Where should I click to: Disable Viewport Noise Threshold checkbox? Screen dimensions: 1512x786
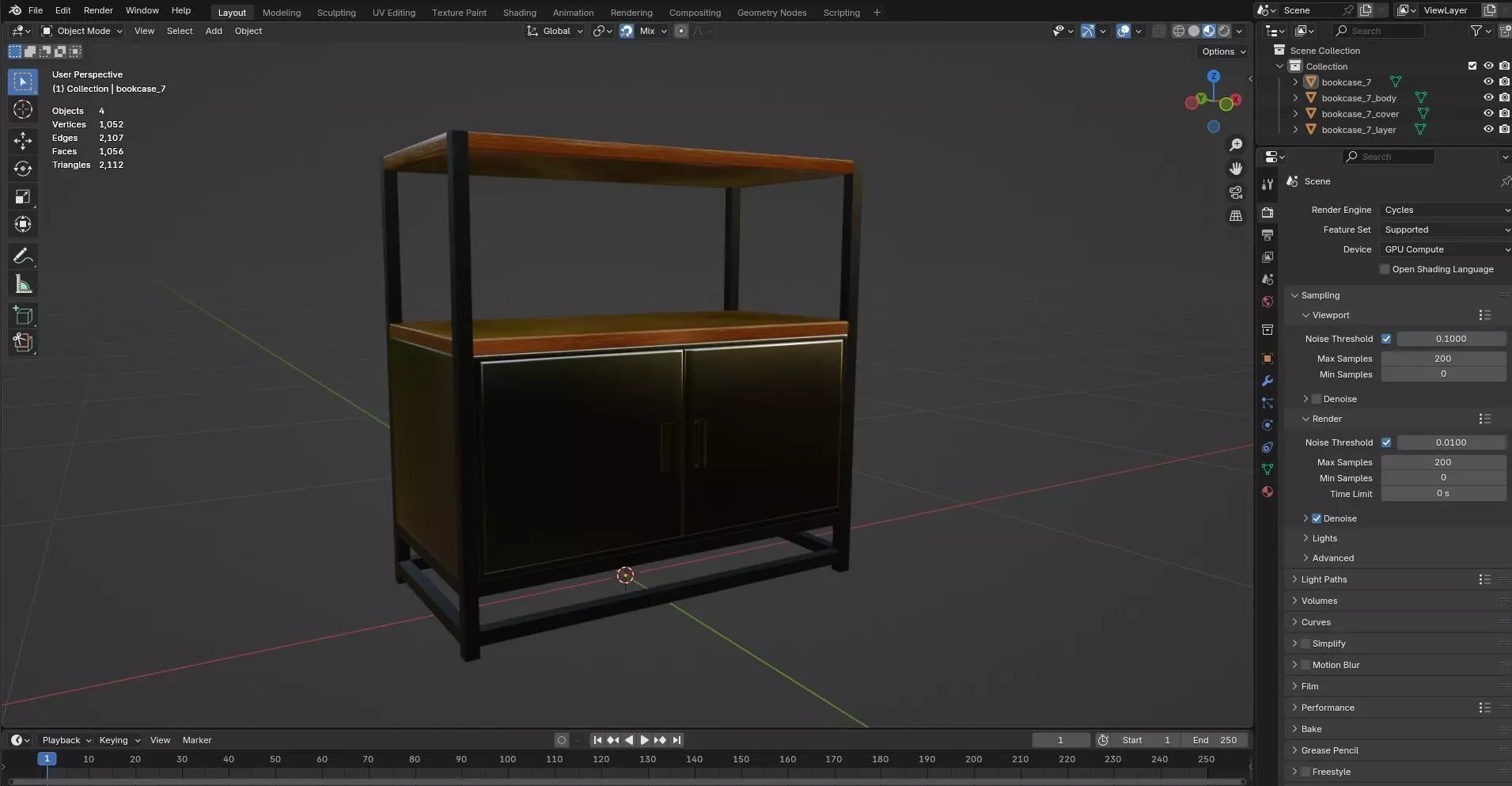(x=1386, y=339)
